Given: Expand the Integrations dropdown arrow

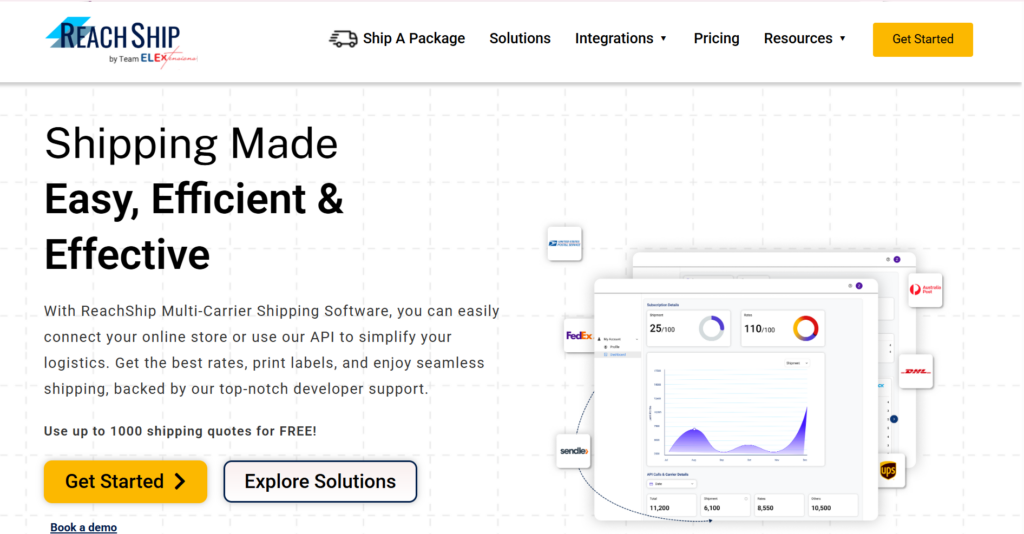Looking at the screenshot, I should (x=664, y=39).
